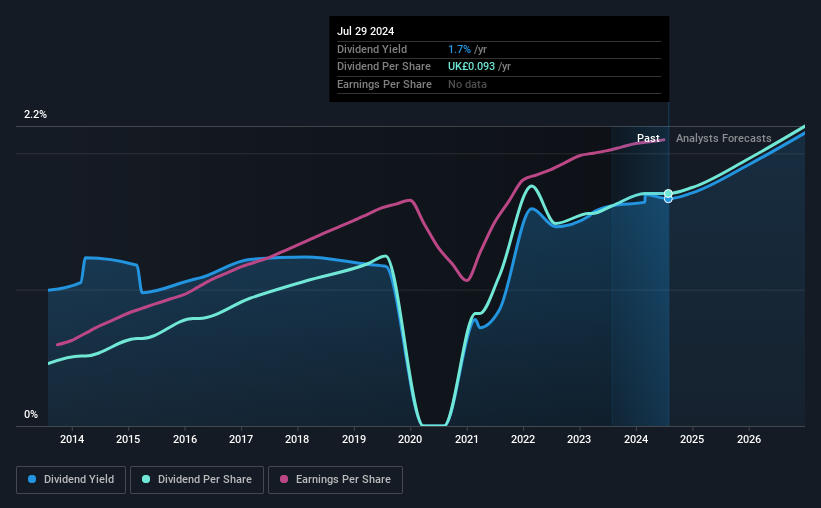The image size is (821, 508).
Task: Click the tooltip Earnings Per Share label
Action: [x=384, y=84]
